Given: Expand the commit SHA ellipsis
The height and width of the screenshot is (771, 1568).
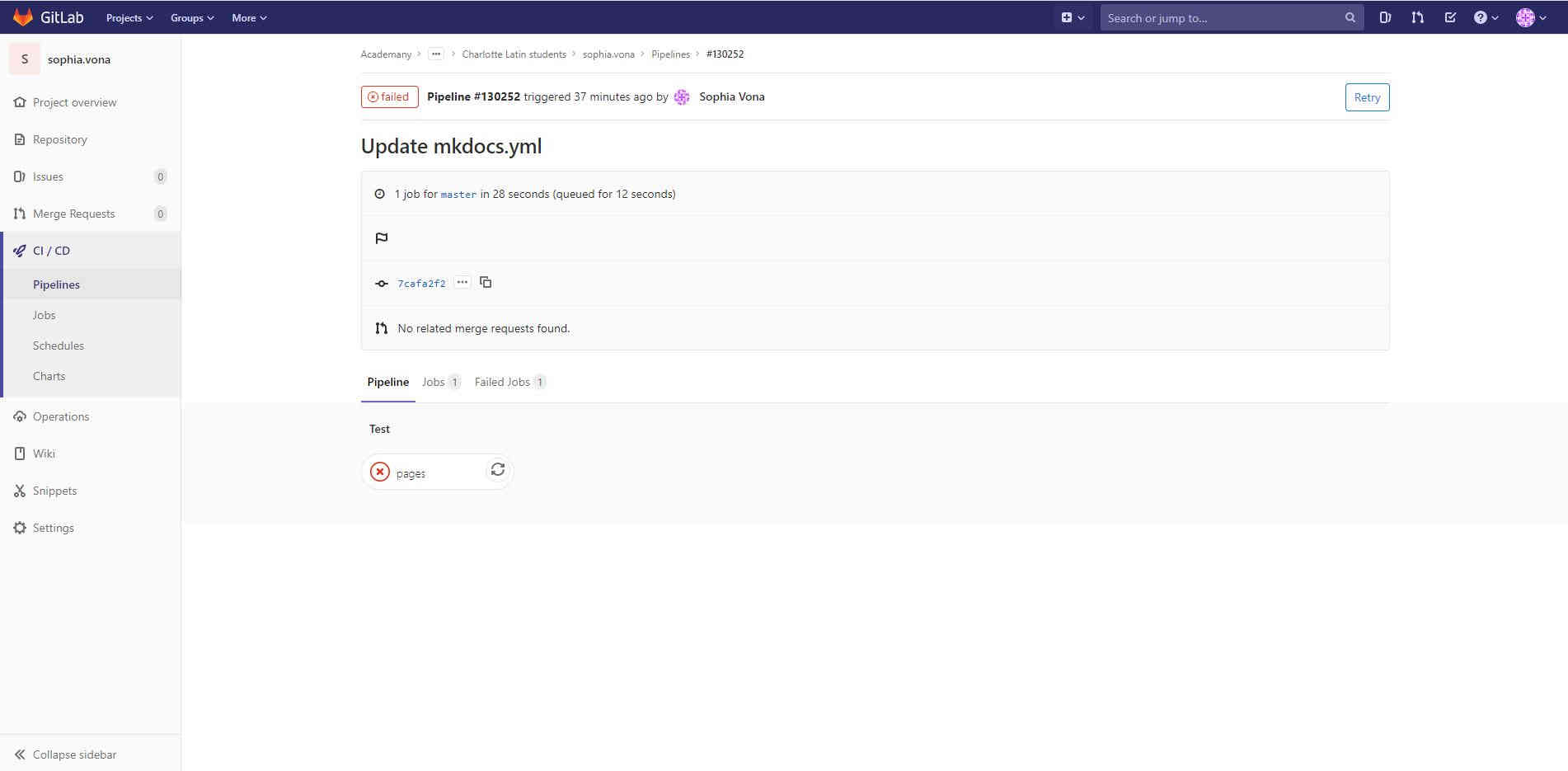Looking at the screenshot, I should pos(462,283).
